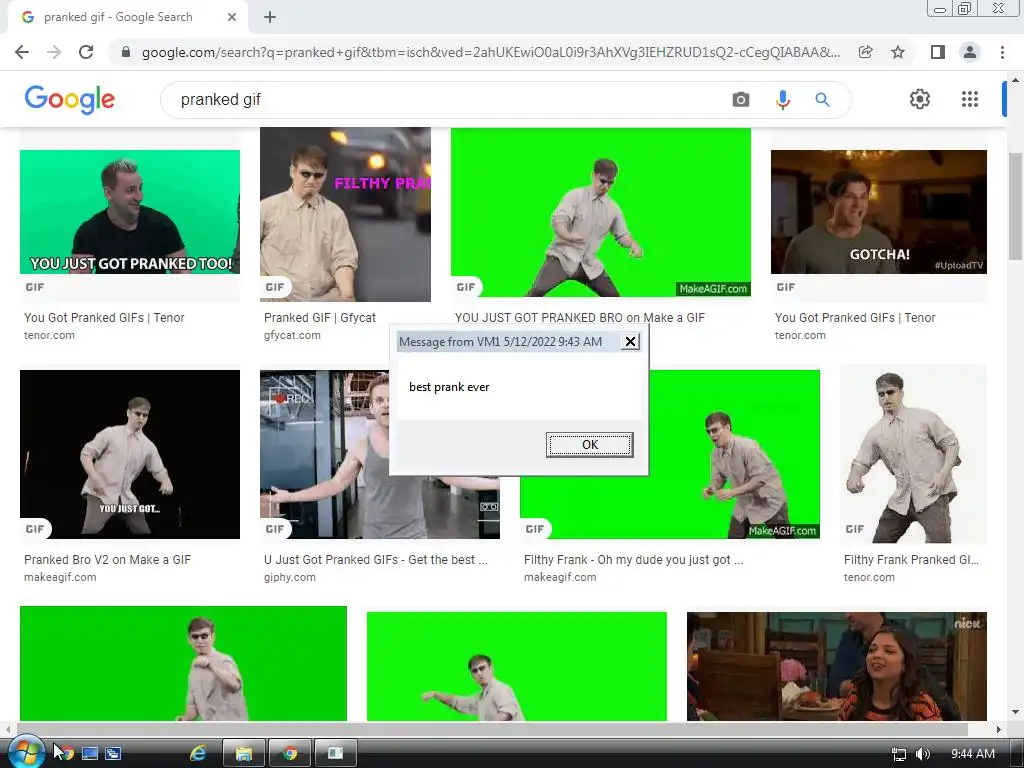
Task: Open 'Filthy Frank Pranked GI...' title link
Action: tap(911, 560)
